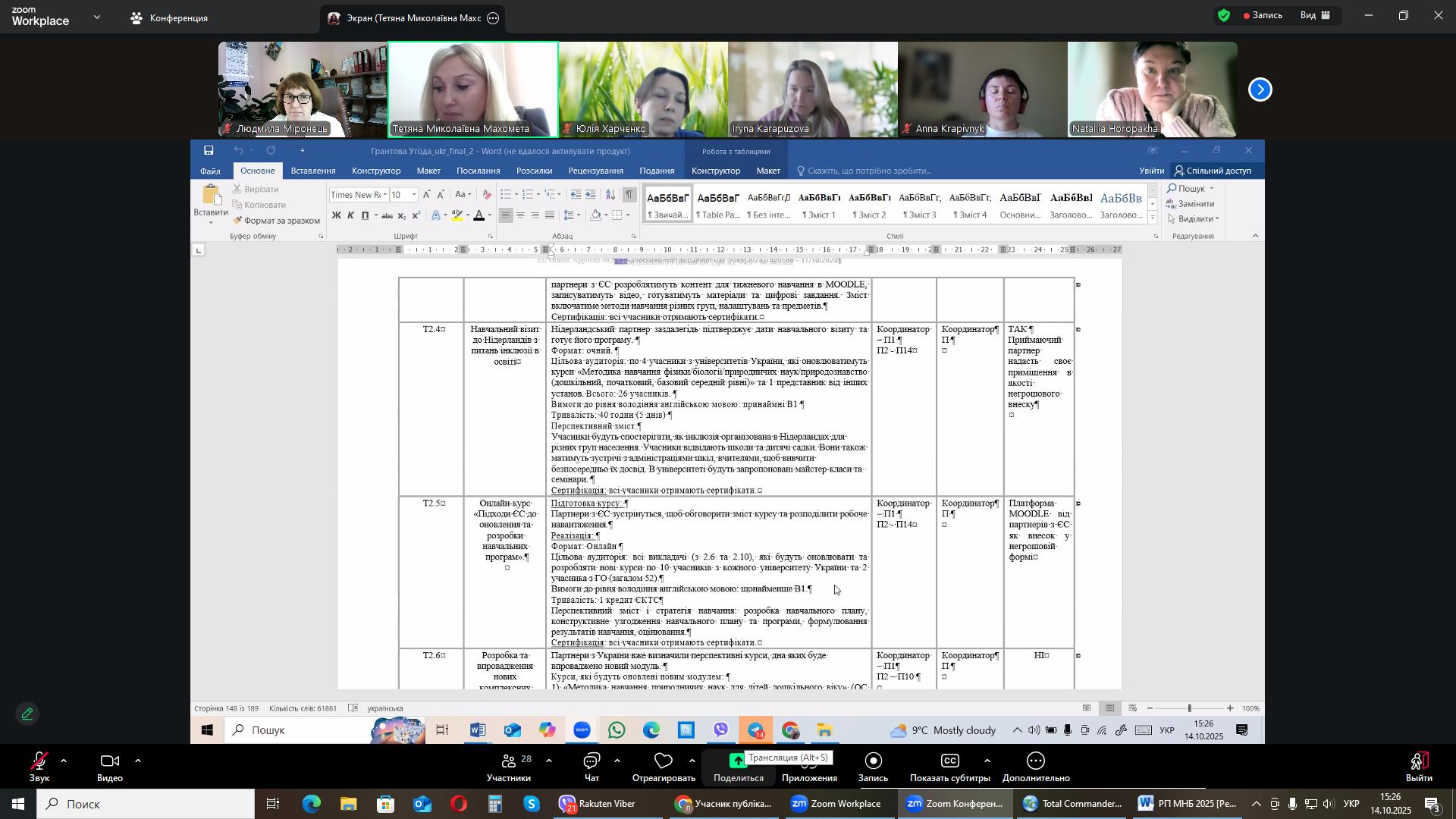Click the Zoom Reactions heart icon

pos(664,761)
